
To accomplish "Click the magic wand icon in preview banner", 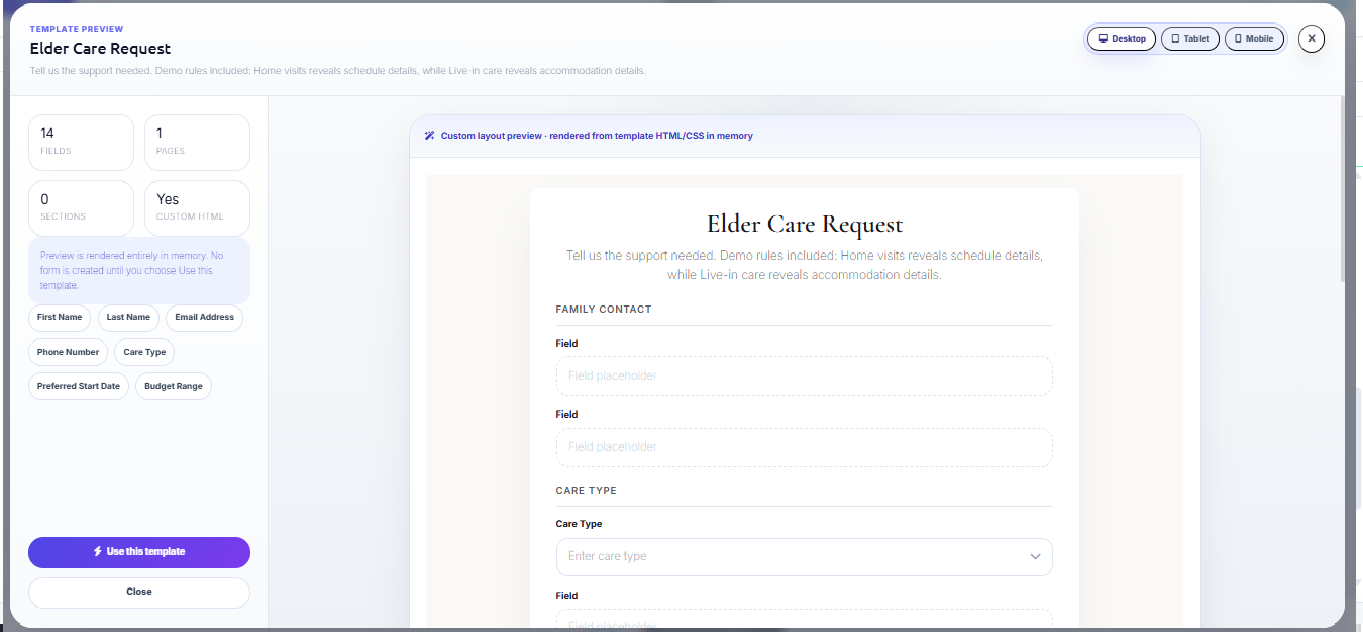I will point(429,136).
